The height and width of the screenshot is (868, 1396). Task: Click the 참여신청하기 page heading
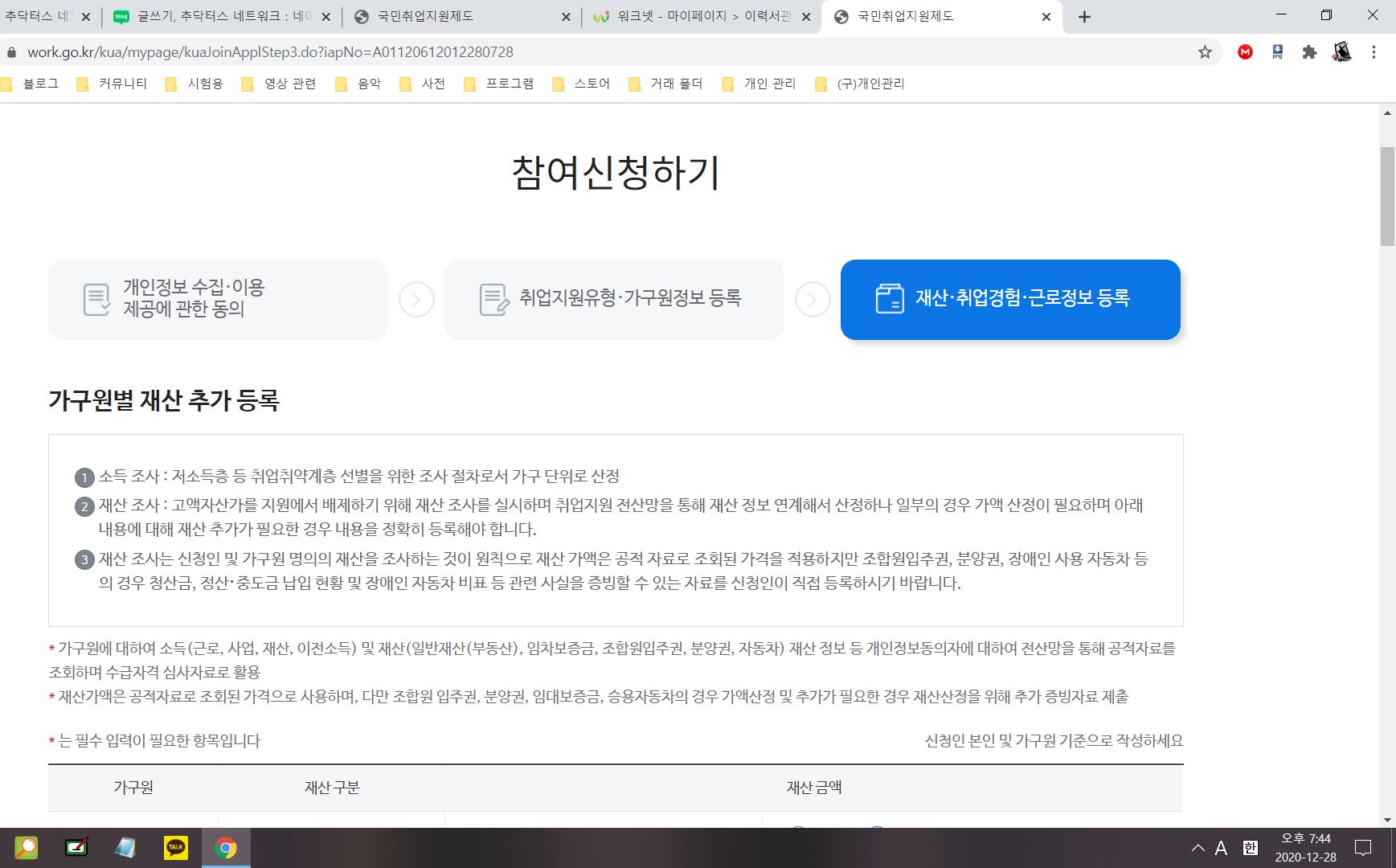click(616, 172)
